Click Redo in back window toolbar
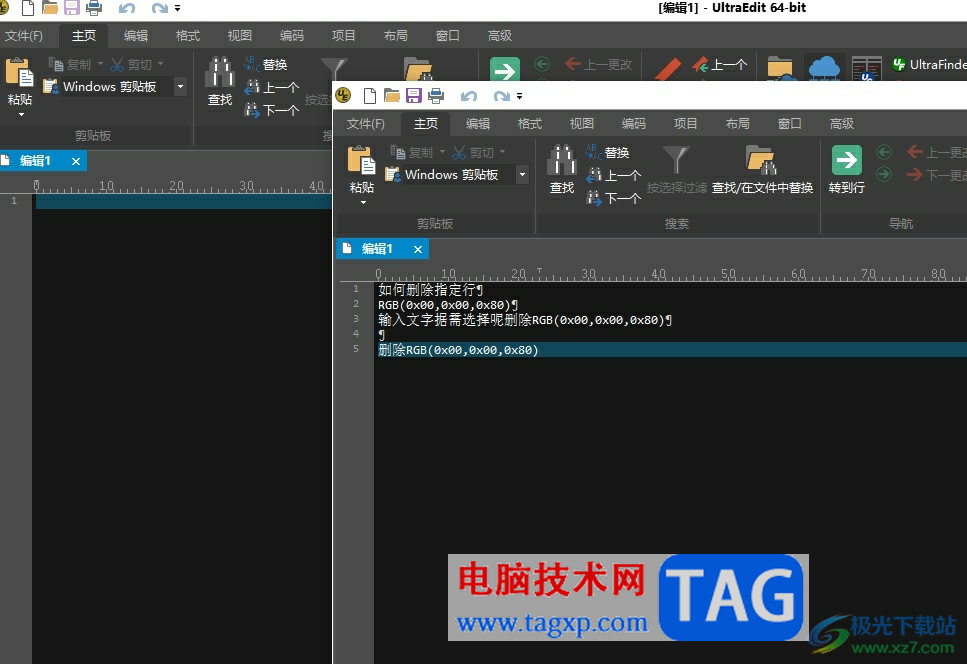 [160, 9]
